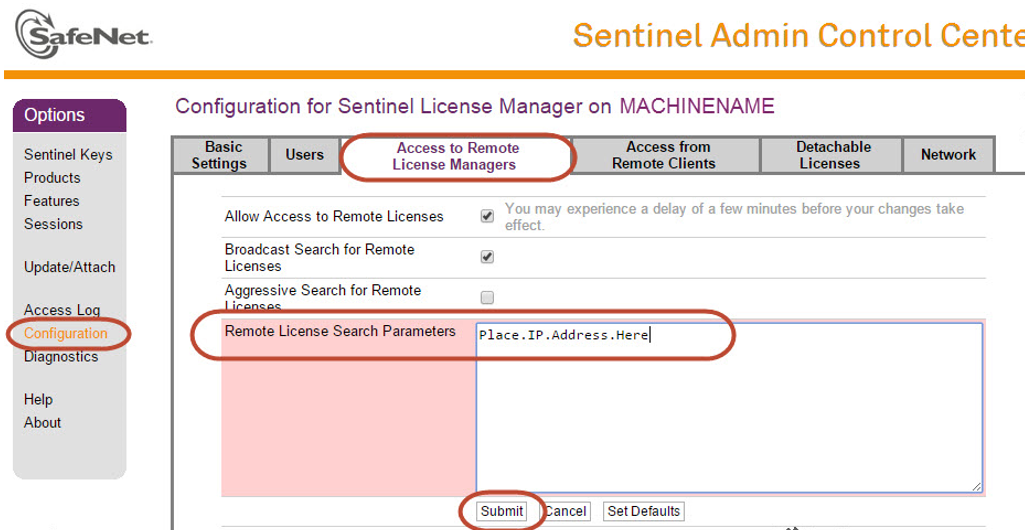Switch to the Users tab
The height and width of the screenshot is (530, 1025).
click(305, 155)
